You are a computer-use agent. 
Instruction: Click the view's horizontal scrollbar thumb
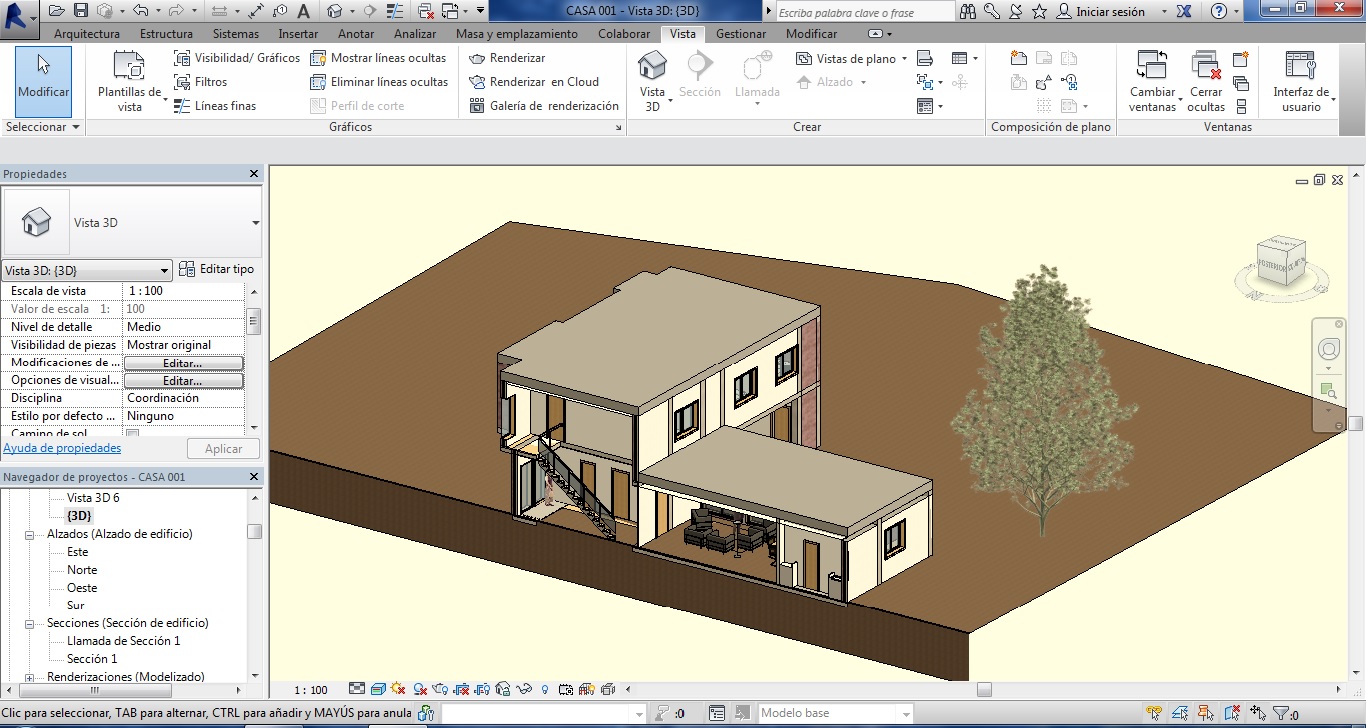pos(984,690)
